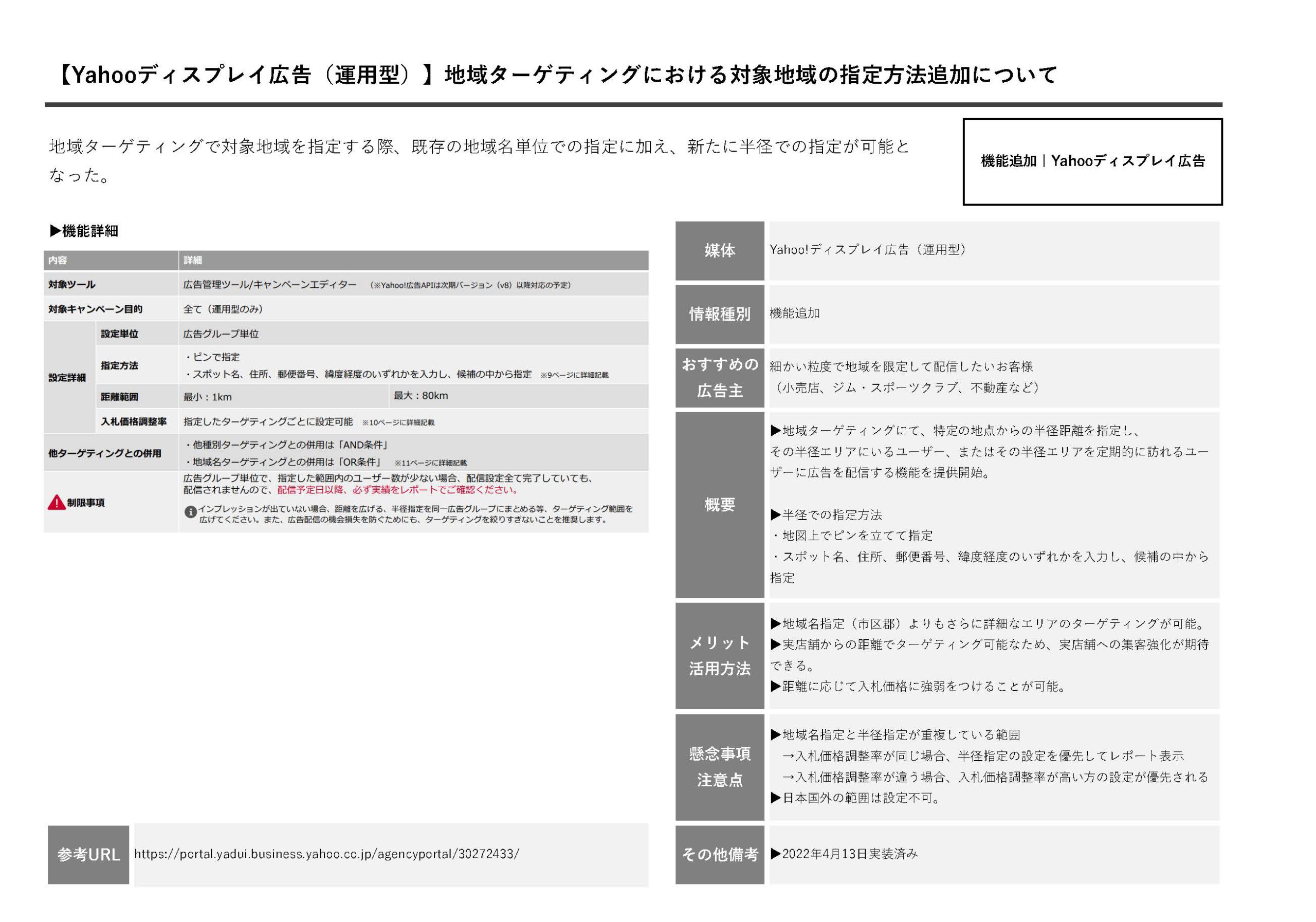Click the 入札価格調整率 row label
Viewport: 1316px width, 922px height.
coord(134,422)
